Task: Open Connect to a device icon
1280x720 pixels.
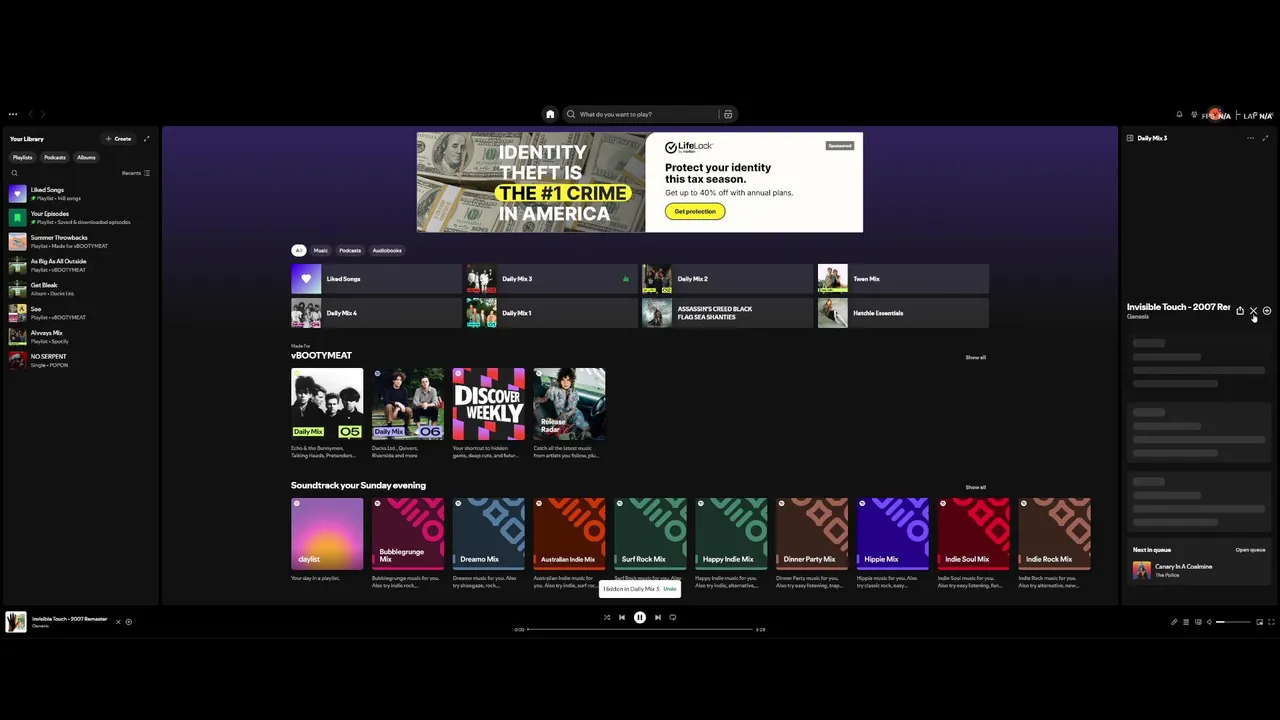Action: (1198, 622)
